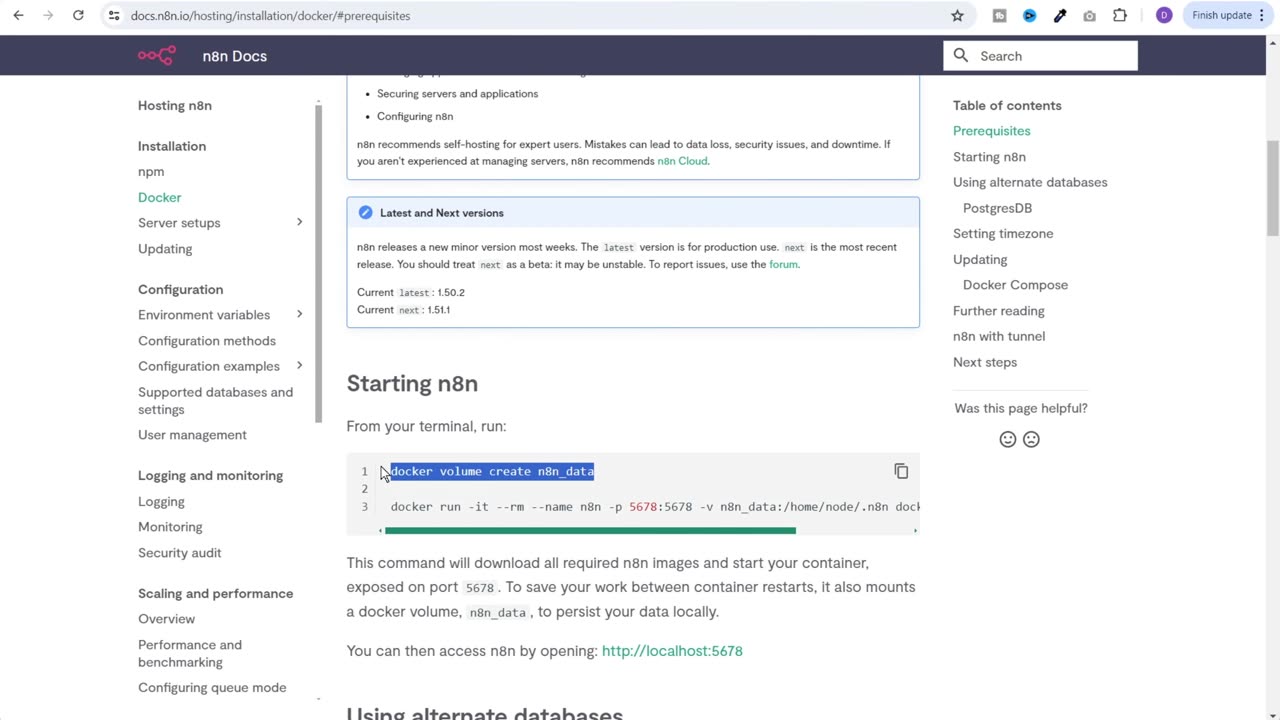Image resolution: width=1280 pixels, height=720 pixels.
Task: Click the camera screenshot extension icon
Action: 1089,15
